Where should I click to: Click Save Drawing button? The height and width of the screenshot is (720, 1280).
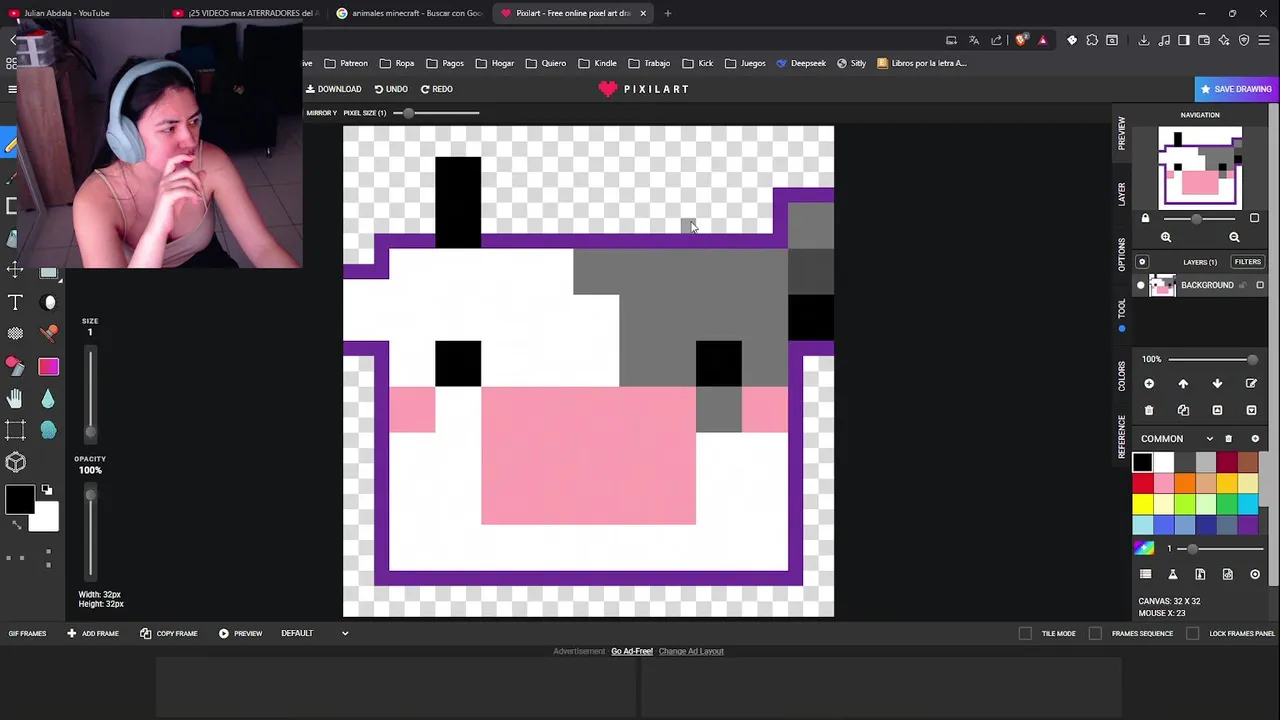1236,89
